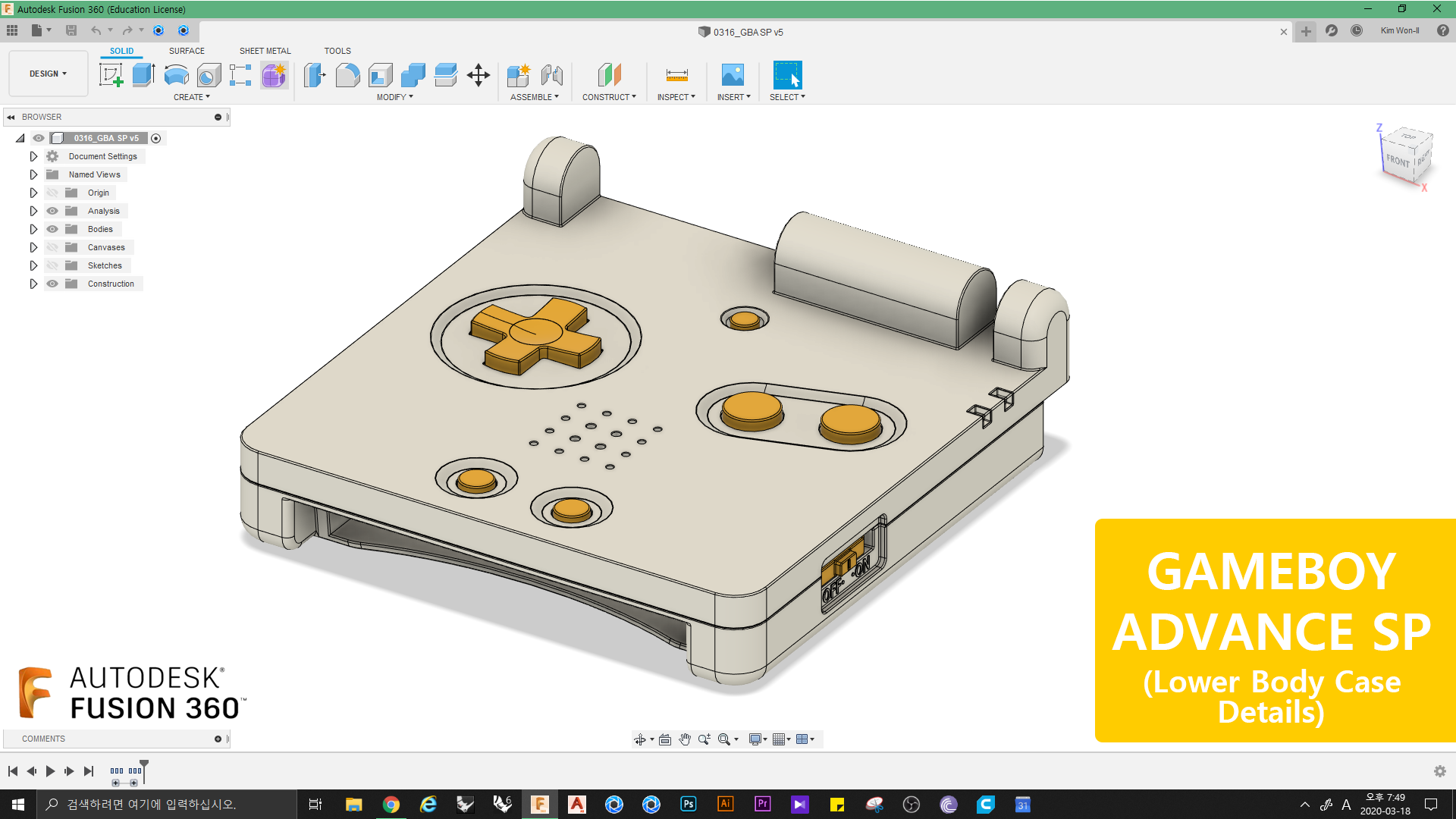This screenshot has height=819, width=1456.
Task: Open the Help question mark icon
Action: coord(1442,30)
